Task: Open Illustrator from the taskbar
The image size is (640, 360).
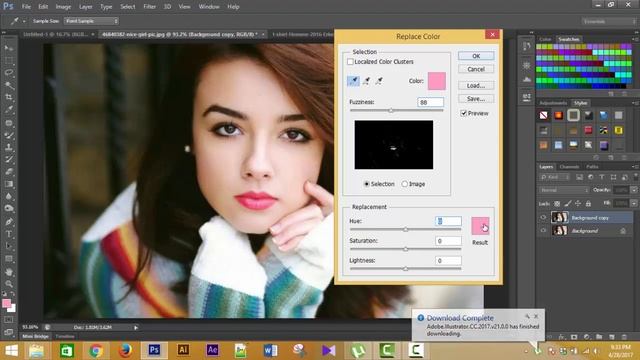Action: click(x=183, y=350)
